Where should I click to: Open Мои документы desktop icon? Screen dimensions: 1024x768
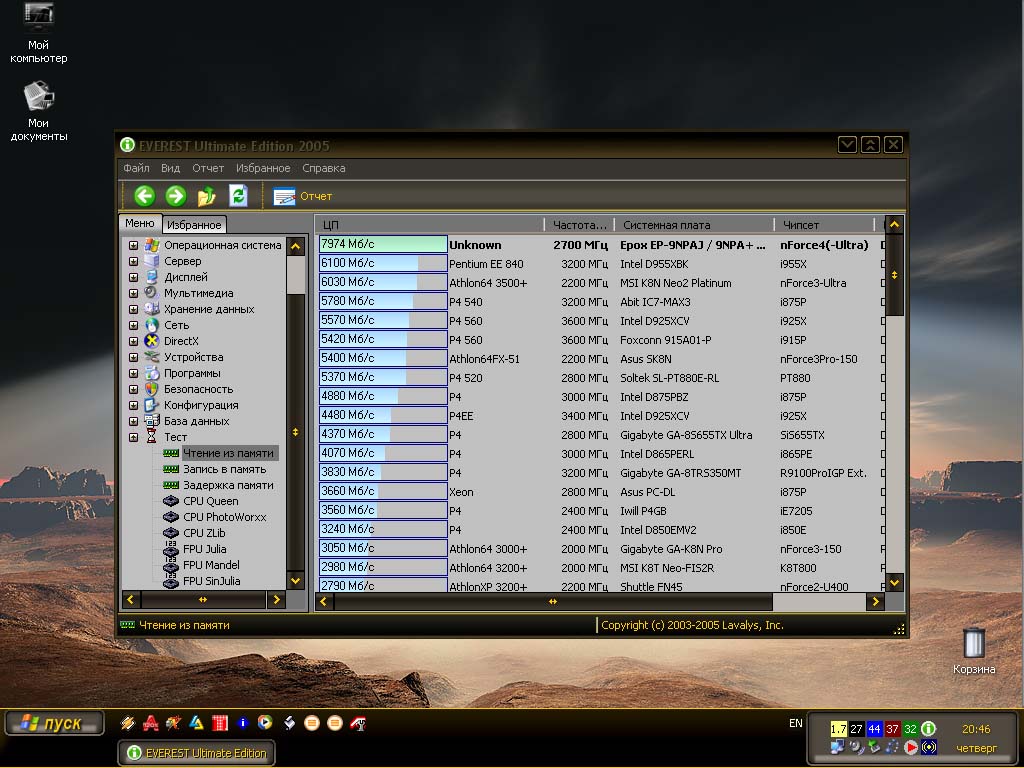point(39,110)
